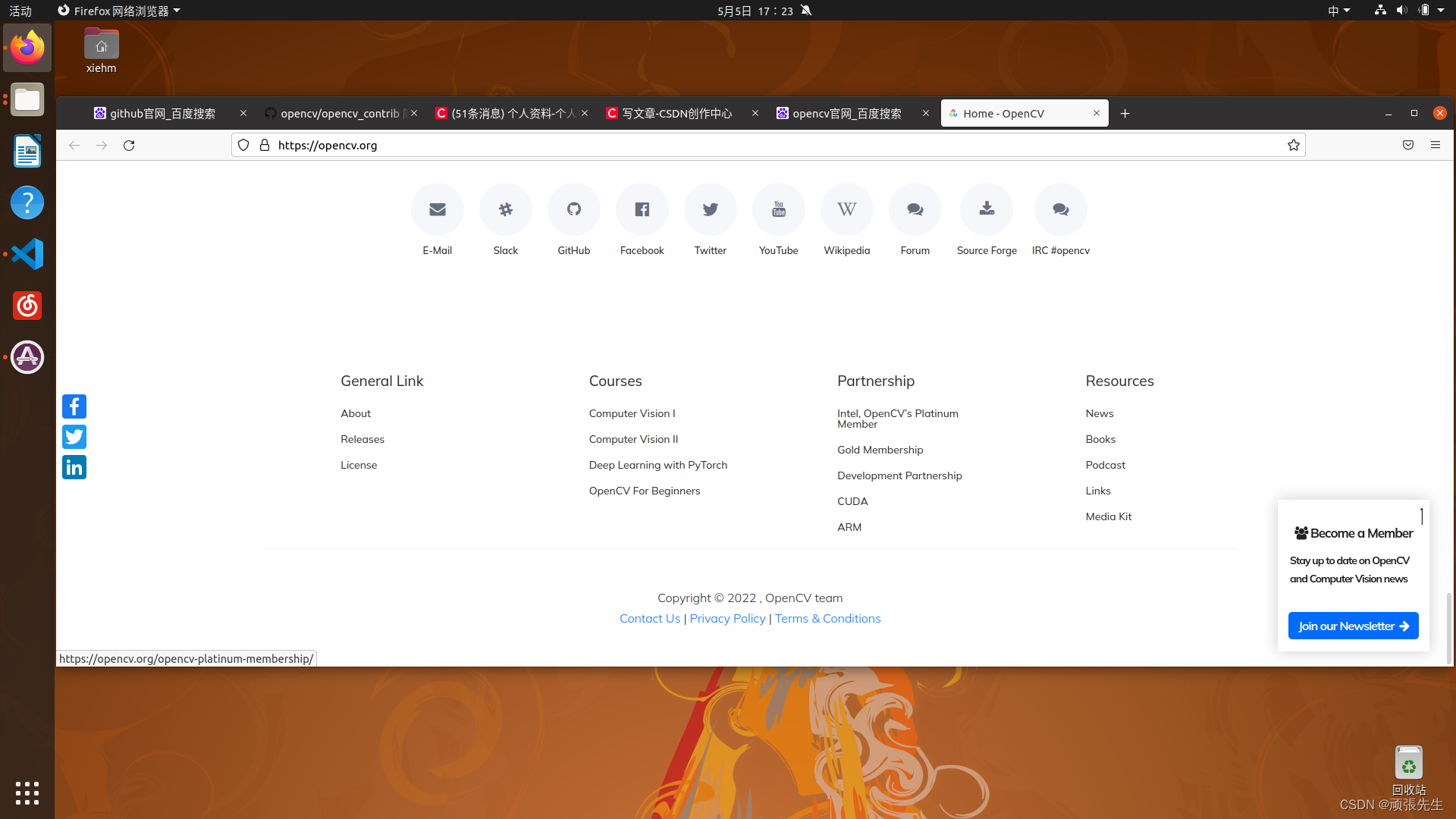Click the Join our Newsletter button
Screen dimensions: 1456x819
[x=1354, y=625]
